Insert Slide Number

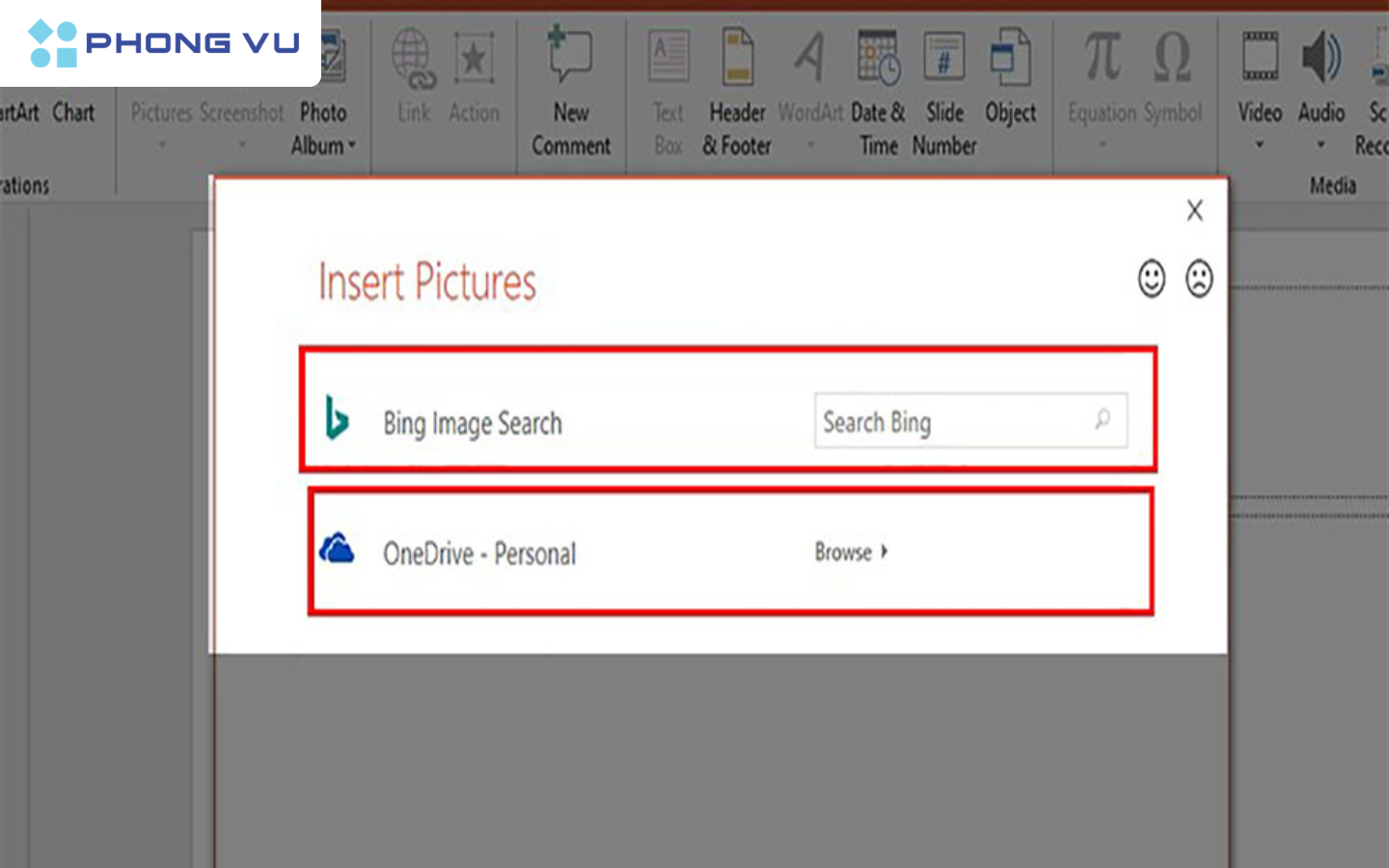coord(944,92)
